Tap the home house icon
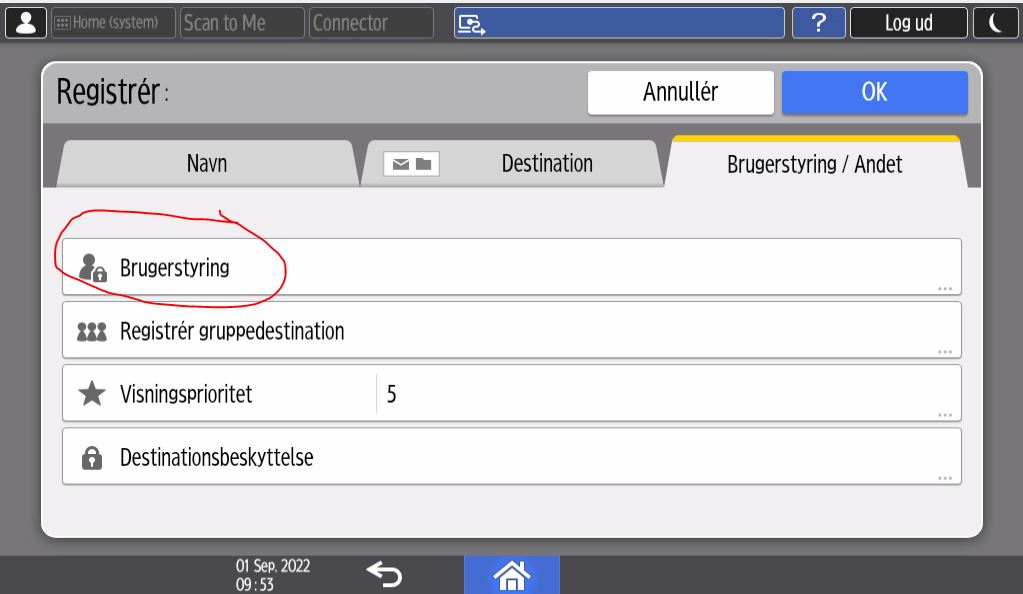1023x594 pixels. pos(511,573)
